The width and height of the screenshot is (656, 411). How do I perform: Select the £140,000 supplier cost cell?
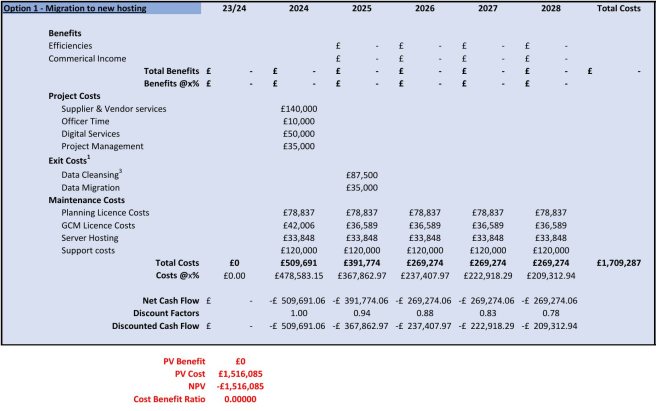[x=300, y=108]
